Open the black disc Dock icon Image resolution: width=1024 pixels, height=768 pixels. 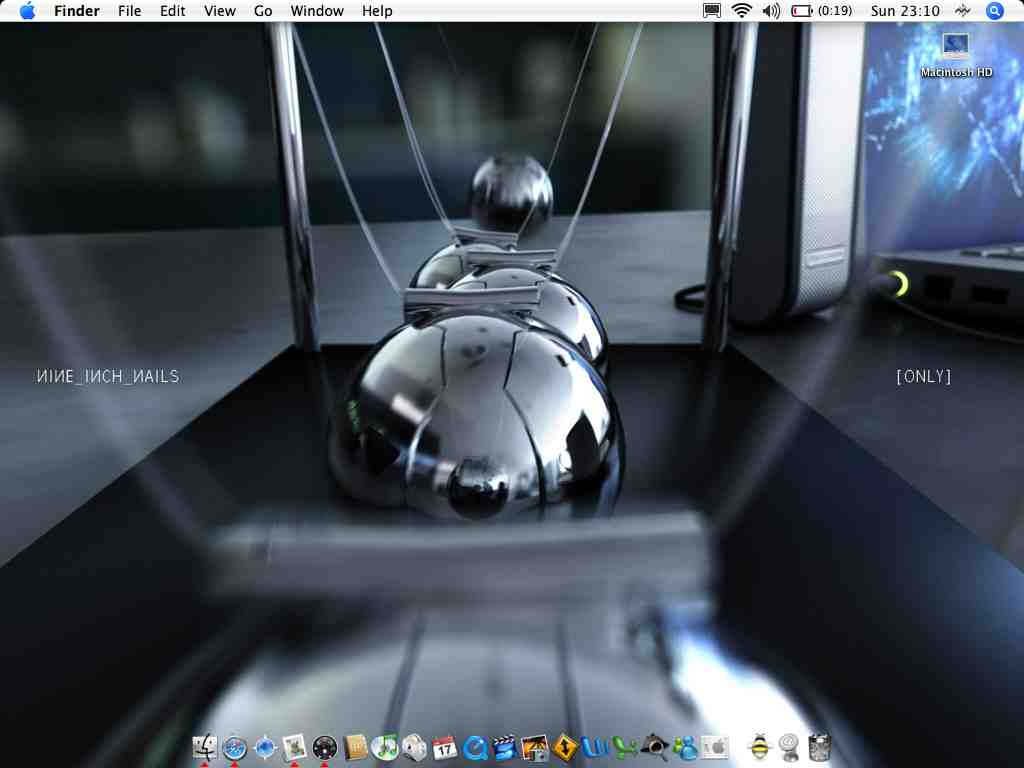coord(325,746)
